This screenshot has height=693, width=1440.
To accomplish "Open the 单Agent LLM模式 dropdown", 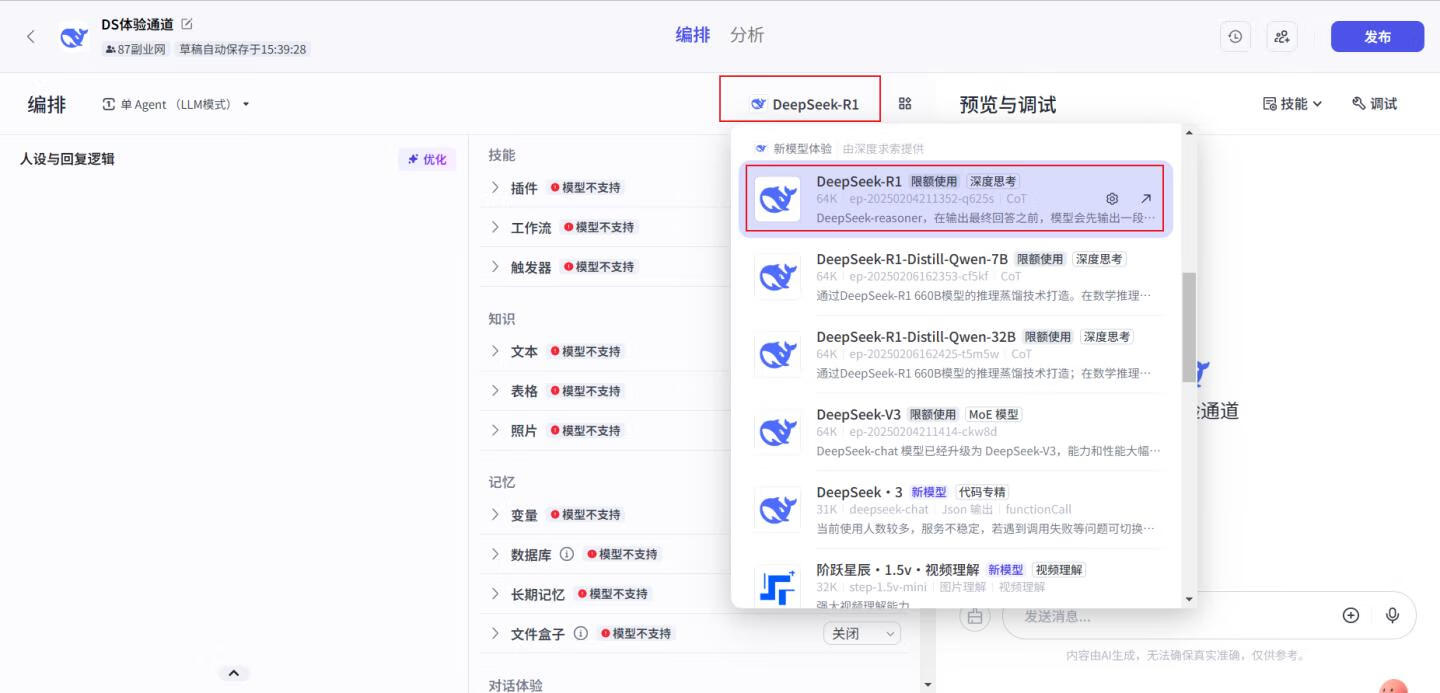I will point(175,103).
